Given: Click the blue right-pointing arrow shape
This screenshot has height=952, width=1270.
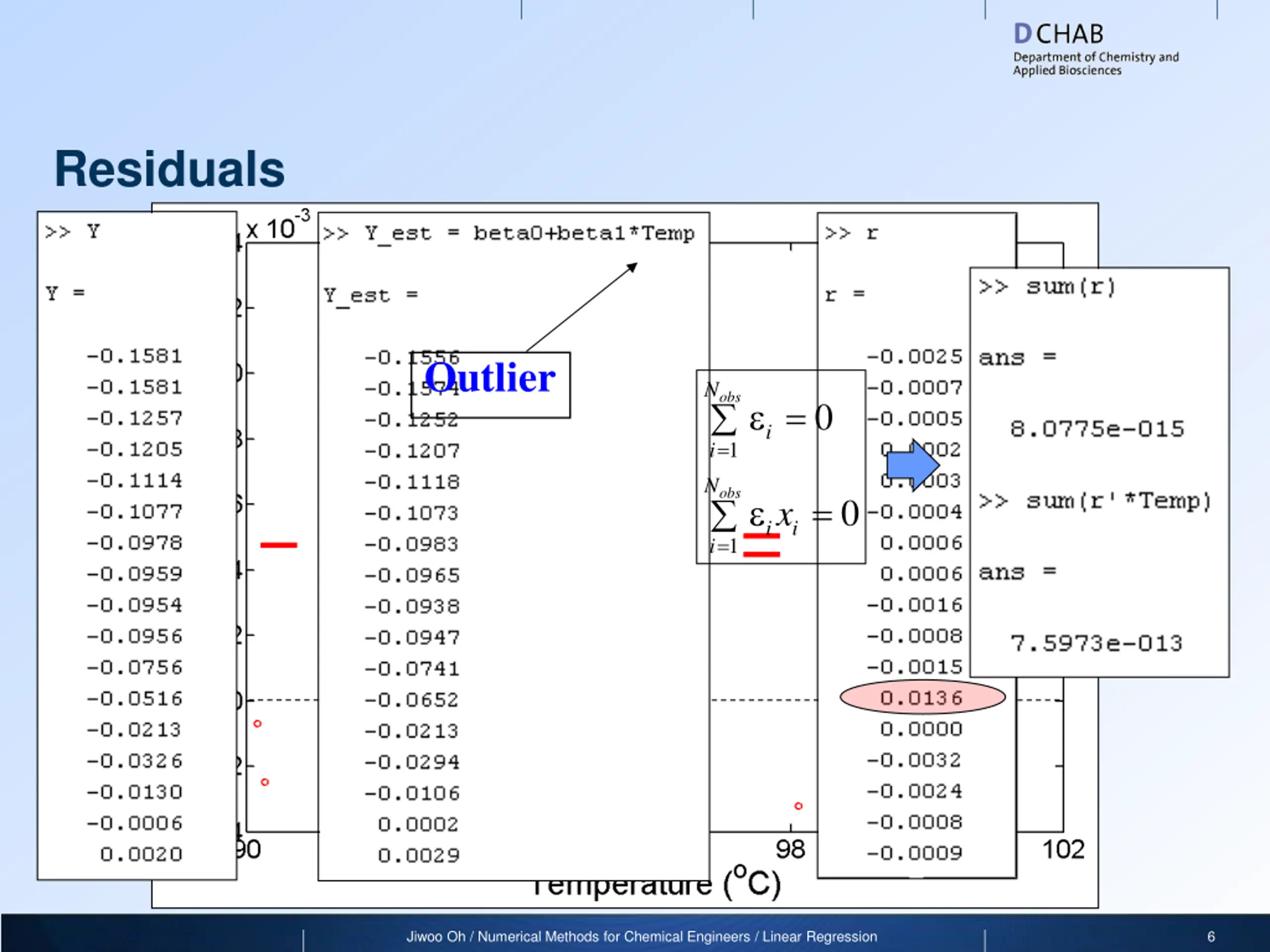Looking at the screenshot, I should pyautogui.click(x=913, y=466).
